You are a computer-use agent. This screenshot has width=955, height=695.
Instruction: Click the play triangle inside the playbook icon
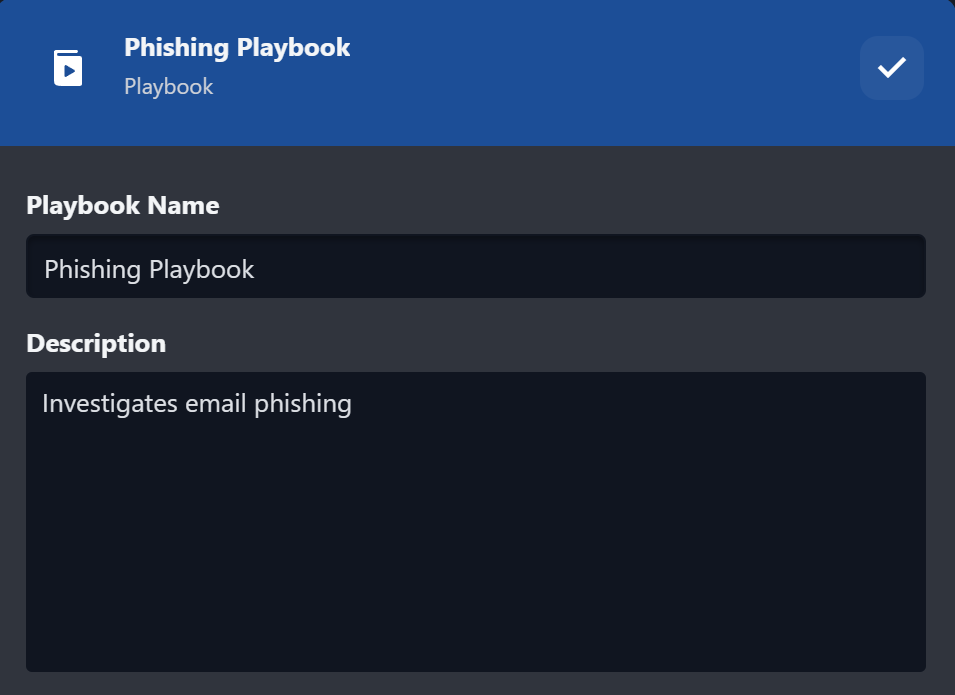[x=69, y=71]
